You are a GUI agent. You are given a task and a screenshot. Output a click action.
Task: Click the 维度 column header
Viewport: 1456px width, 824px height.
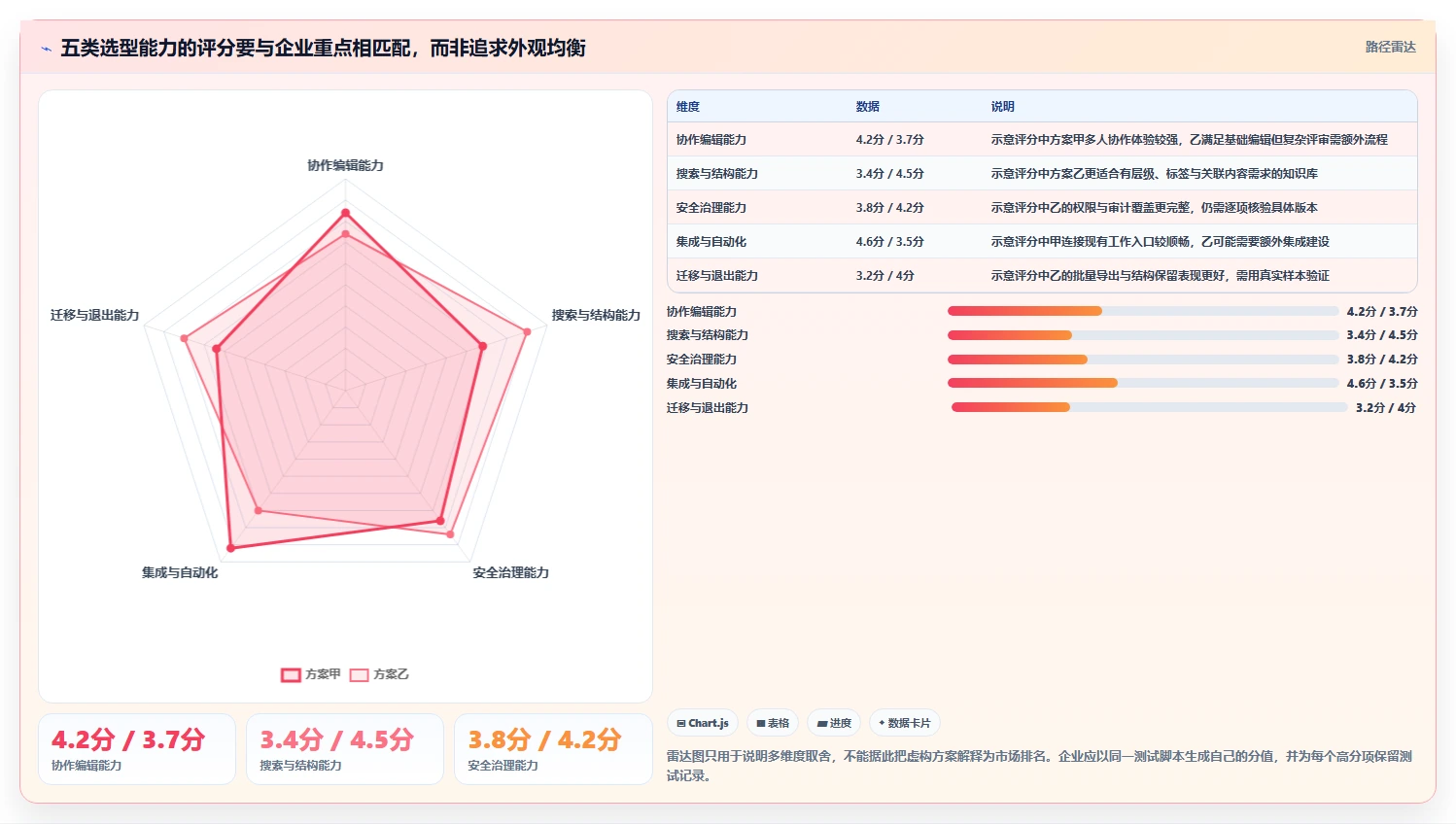[688, 107]
